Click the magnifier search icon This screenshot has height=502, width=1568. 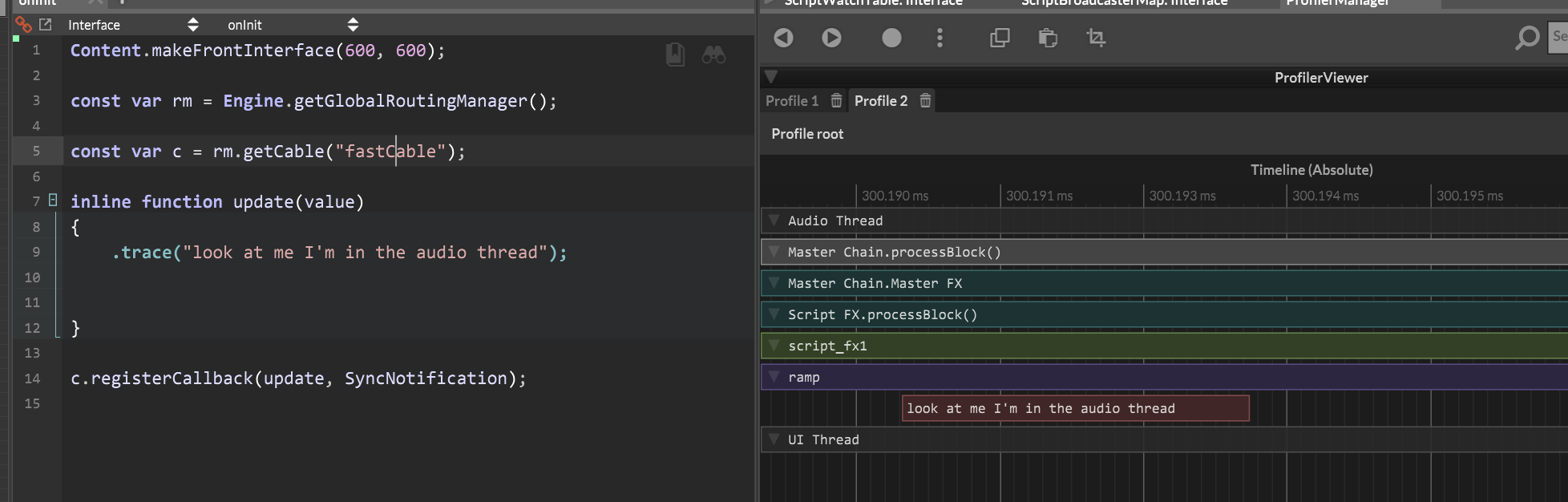coord(1527,38)
